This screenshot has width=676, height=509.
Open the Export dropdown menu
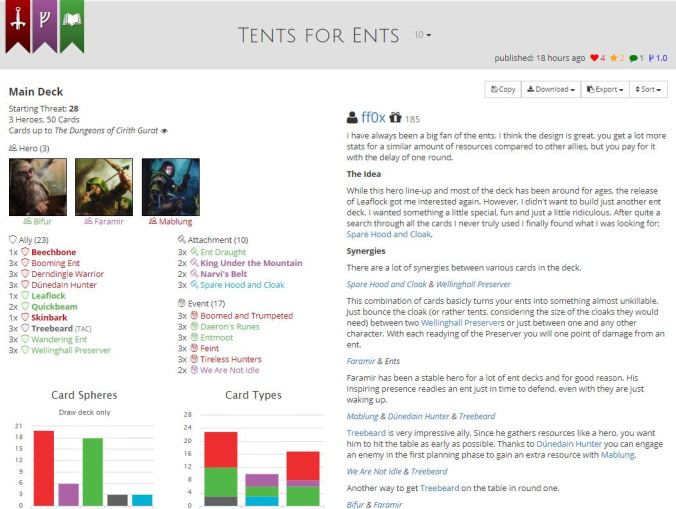point(605,89)
